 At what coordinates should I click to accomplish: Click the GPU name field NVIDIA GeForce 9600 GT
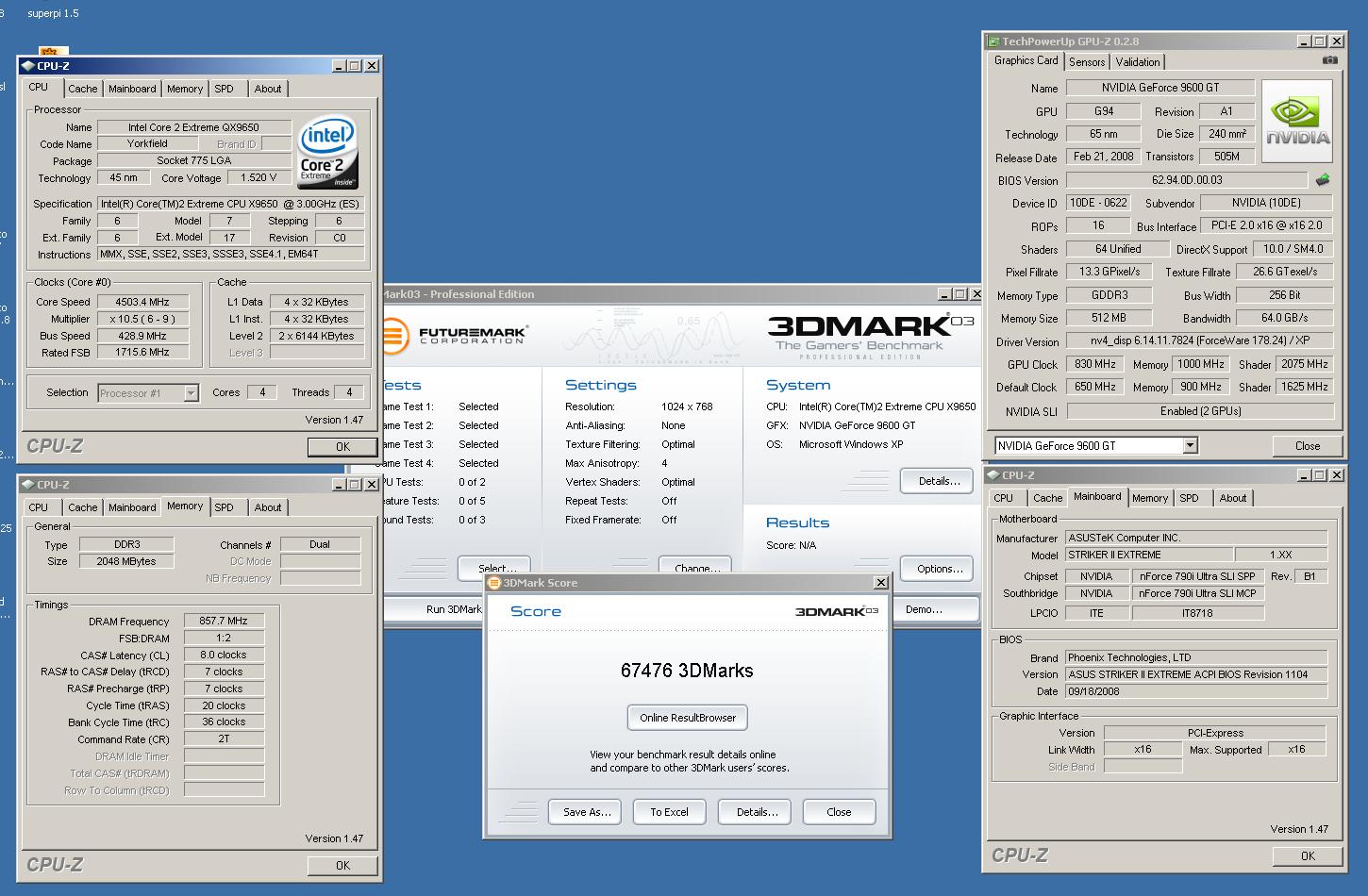(1160, 88)
